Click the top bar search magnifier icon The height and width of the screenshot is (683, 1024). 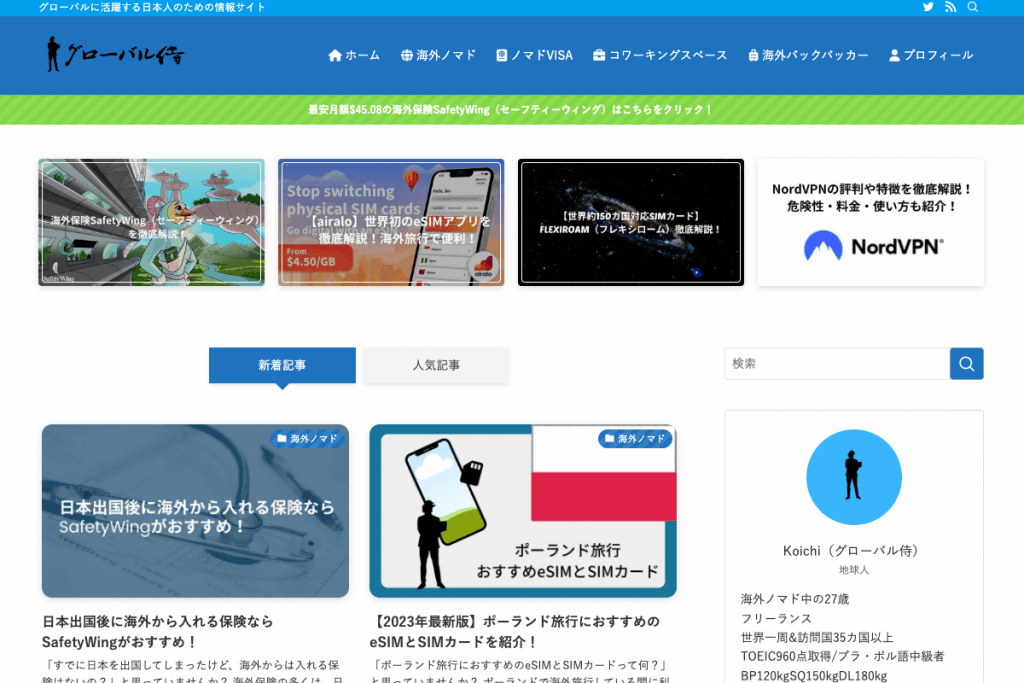[x=973, y=7]
